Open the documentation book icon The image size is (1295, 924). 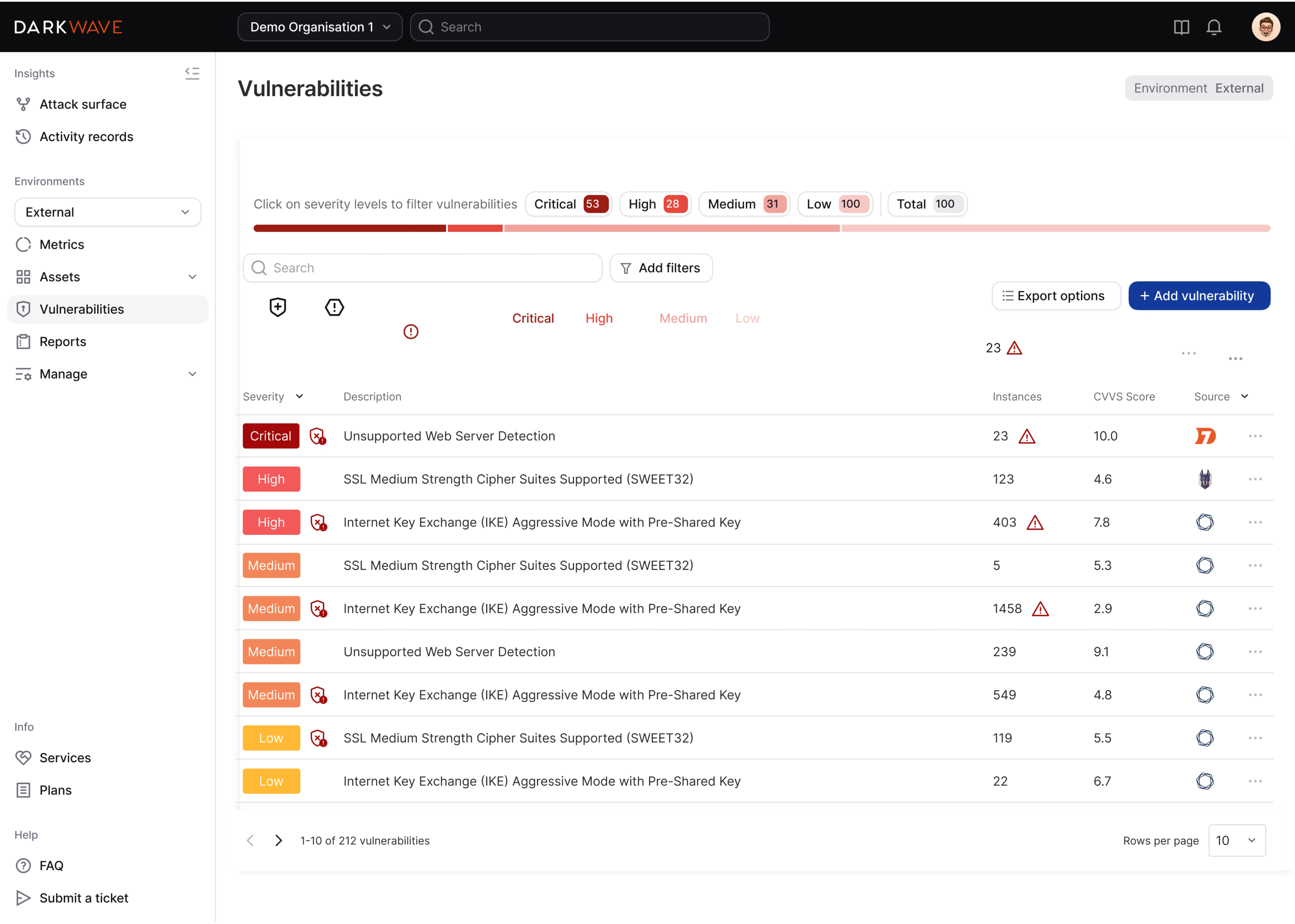tap(1181, 27)
